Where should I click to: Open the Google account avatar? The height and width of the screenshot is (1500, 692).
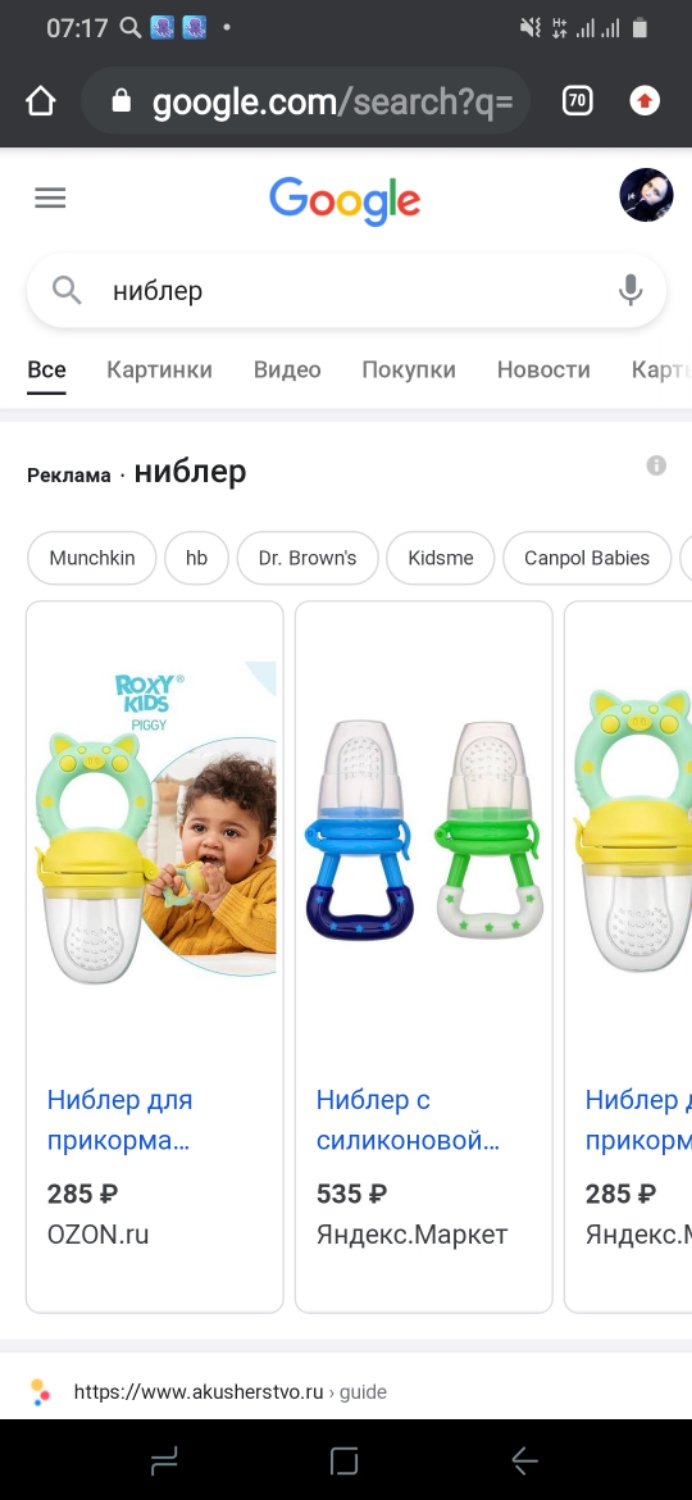646,195
